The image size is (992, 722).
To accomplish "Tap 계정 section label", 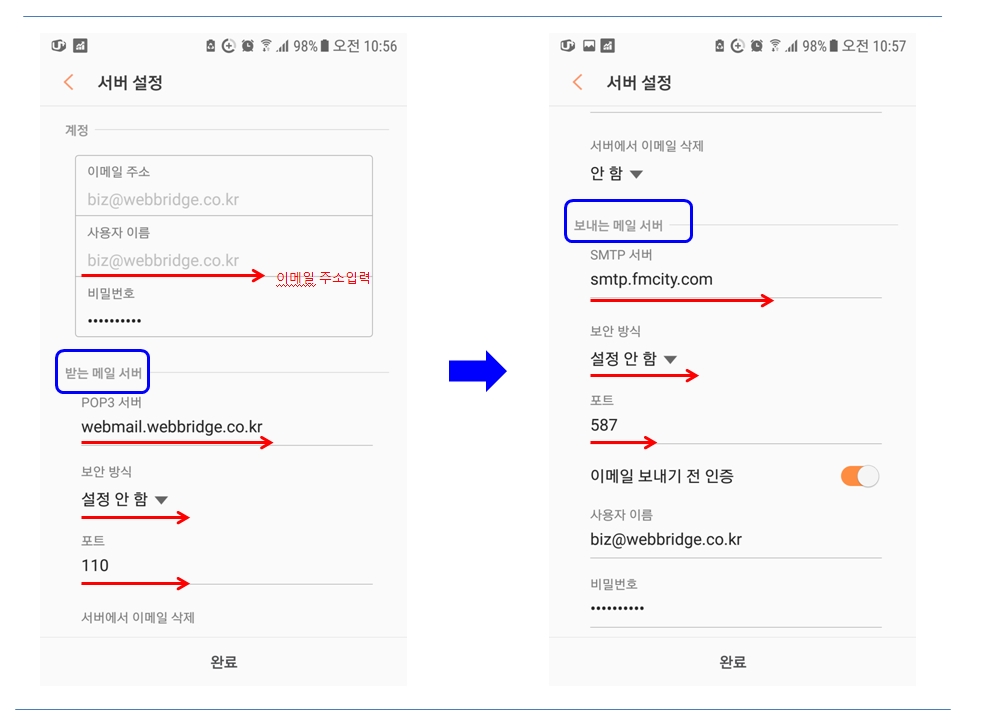I will click(77, 130).
